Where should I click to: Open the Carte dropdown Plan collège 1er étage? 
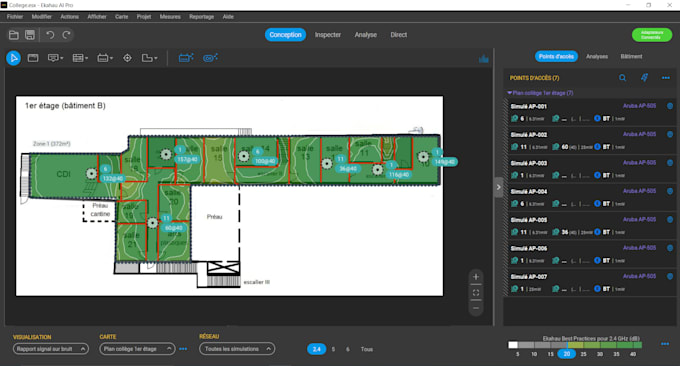(x=137, y=349)
